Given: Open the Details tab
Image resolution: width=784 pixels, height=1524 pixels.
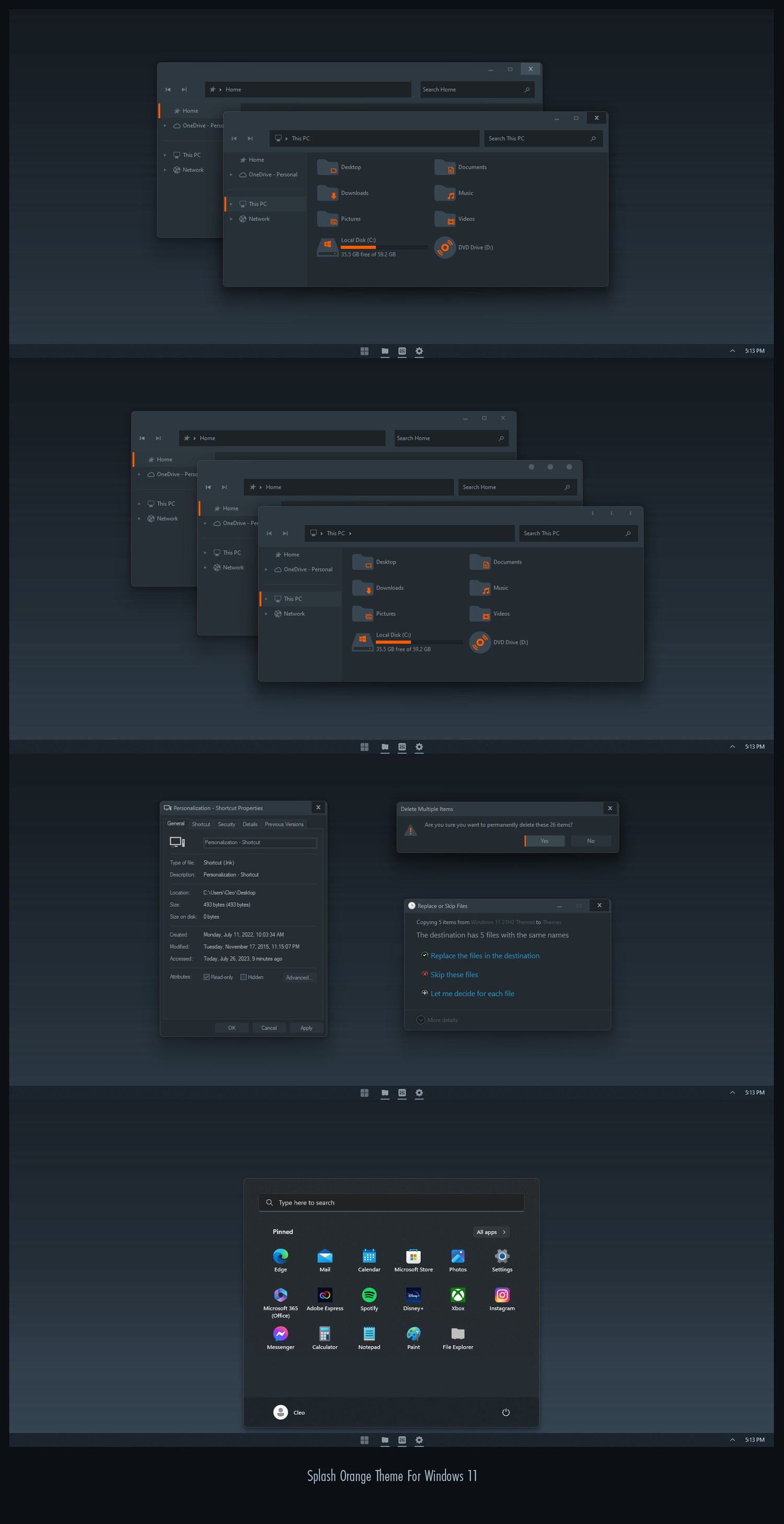Looking at the screenshot, I should pyautogui.click(x=250, y=824).
